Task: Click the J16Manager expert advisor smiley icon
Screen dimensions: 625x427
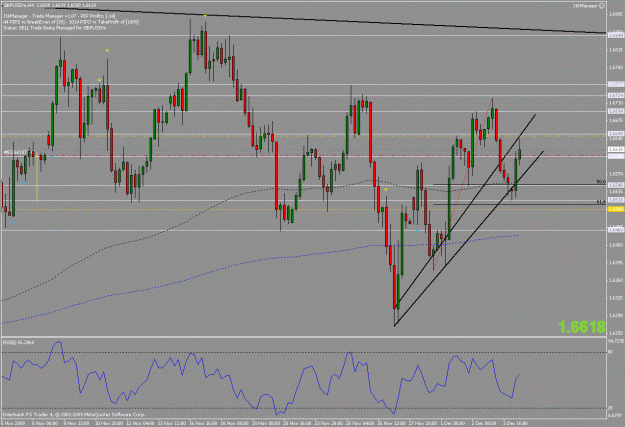Action: point(602,6)
